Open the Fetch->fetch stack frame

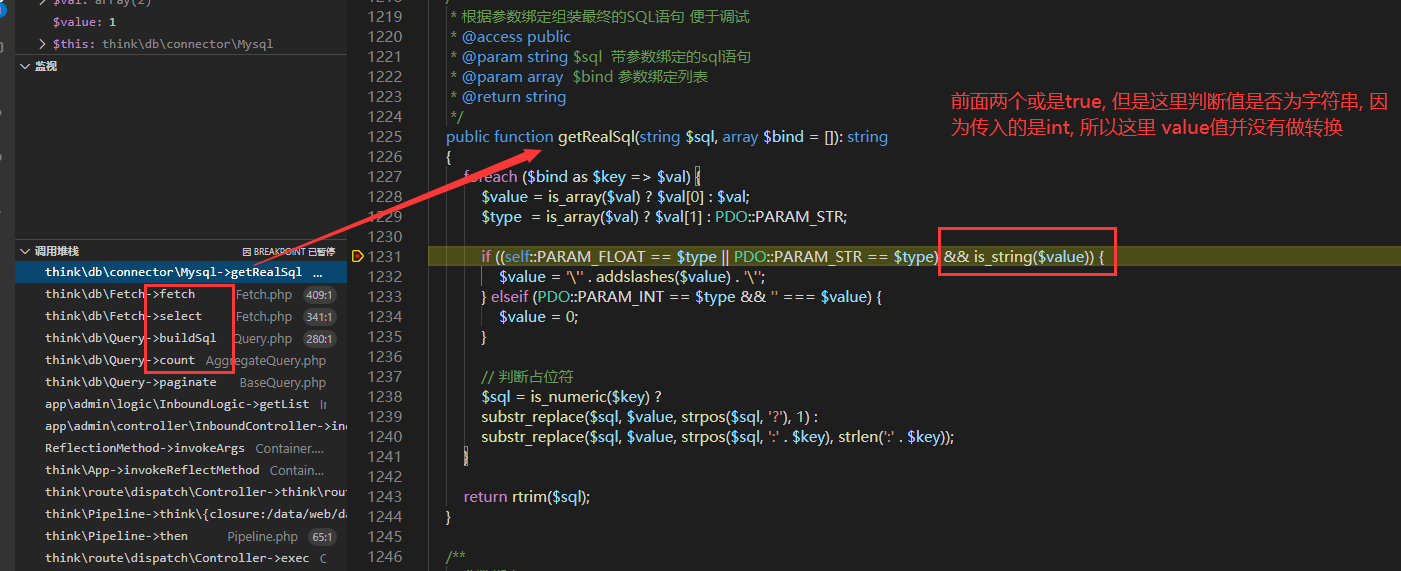[181, 294]
